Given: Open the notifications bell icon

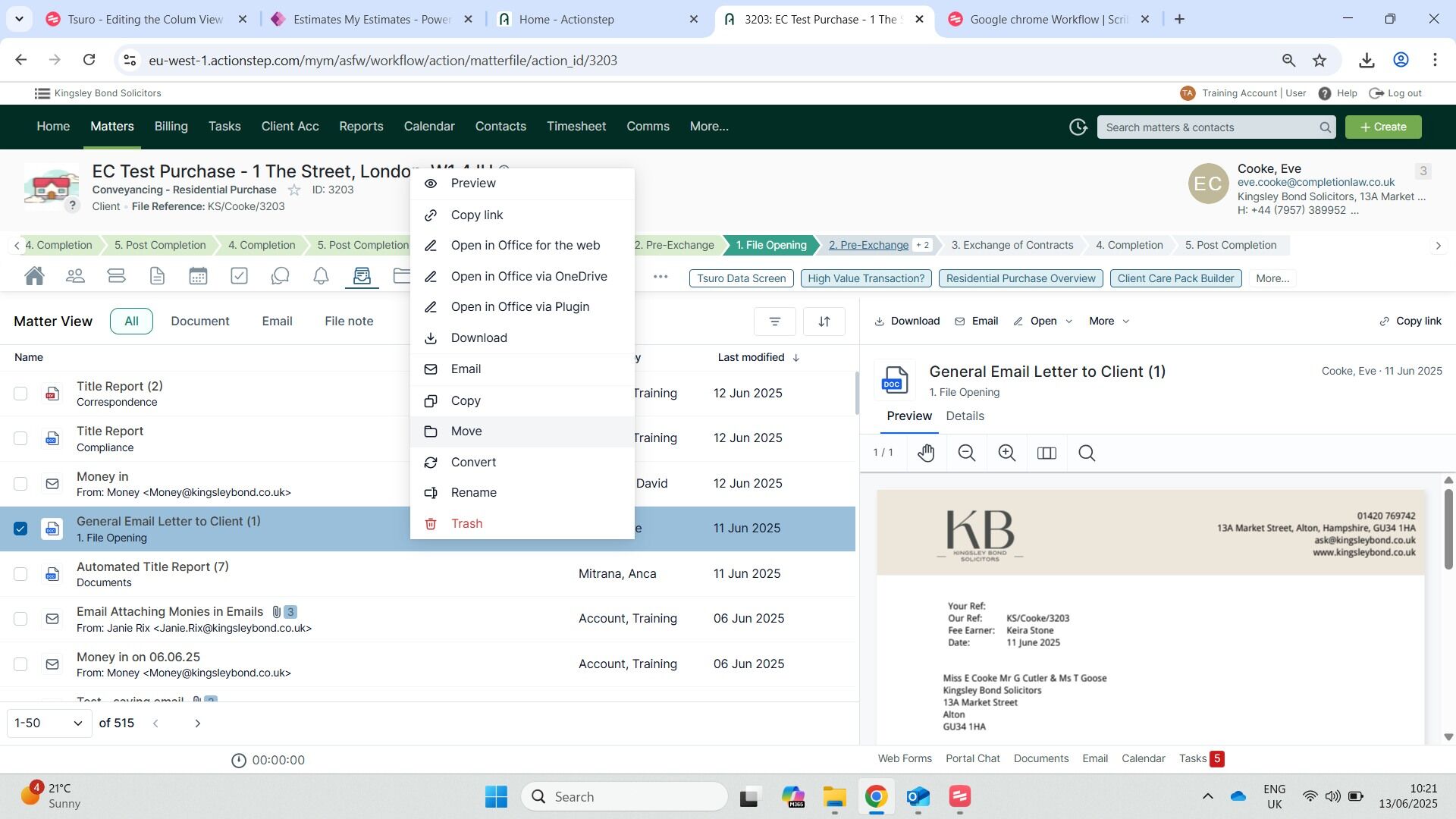Looking at the screenshot, I should pyautogui.click(x=321, y=277).
